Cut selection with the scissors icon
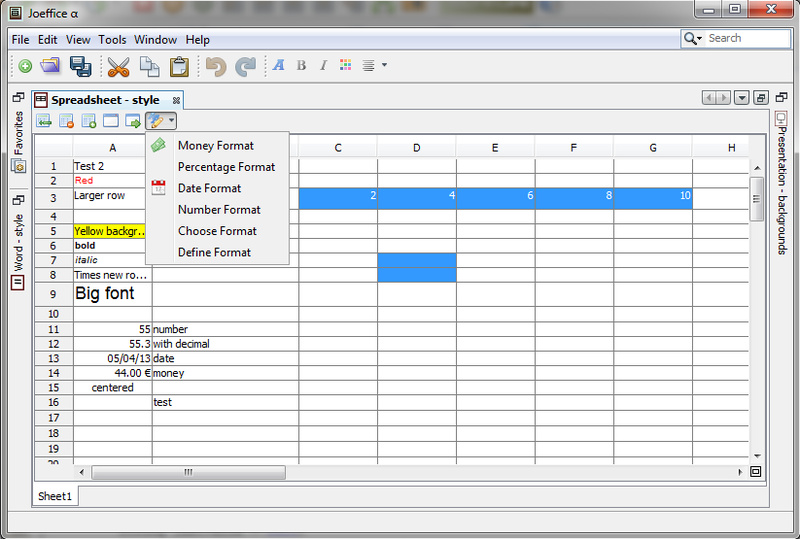800x539 pixels. pos(118,67)
